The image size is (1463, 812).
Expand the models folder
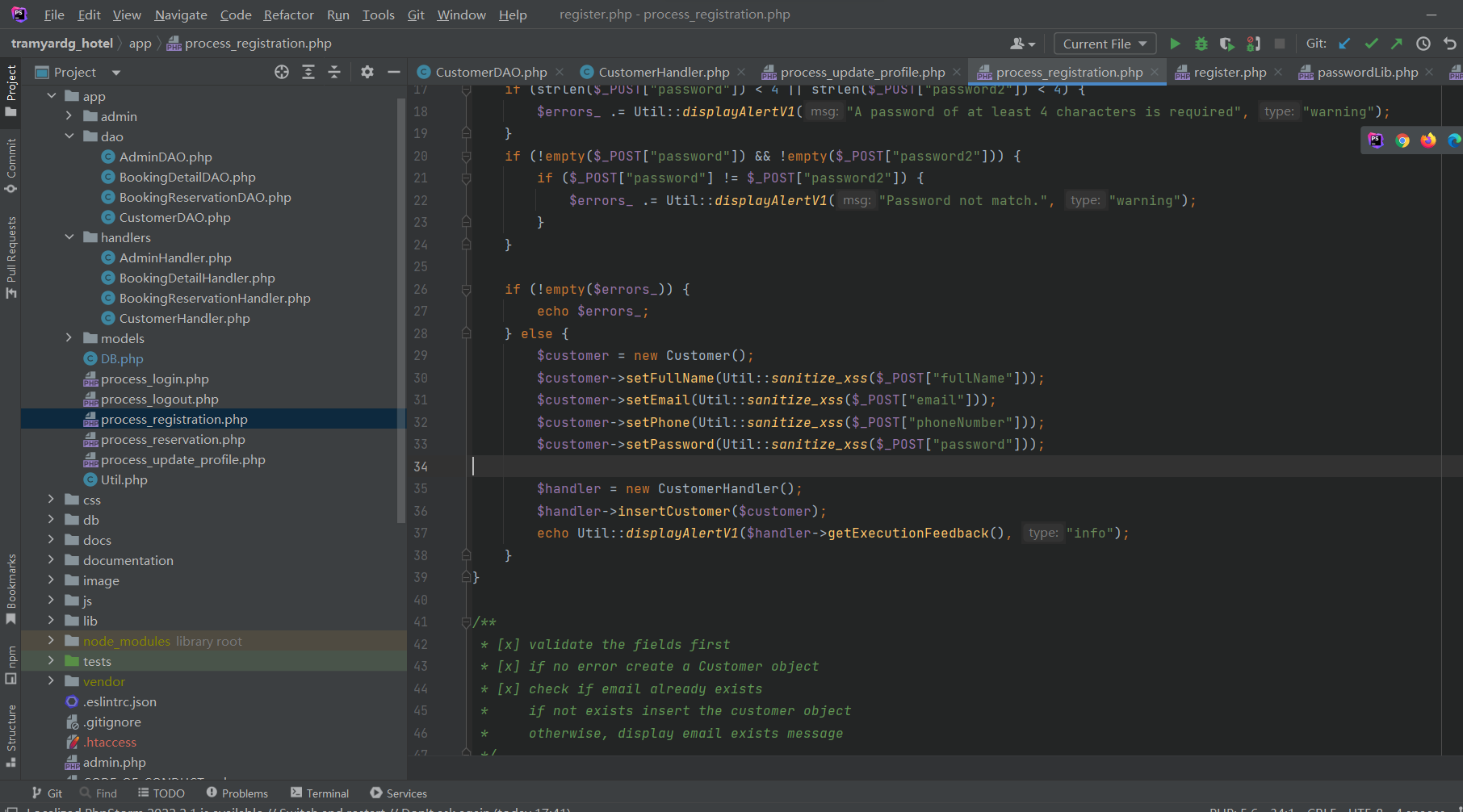tap(69, 338)
